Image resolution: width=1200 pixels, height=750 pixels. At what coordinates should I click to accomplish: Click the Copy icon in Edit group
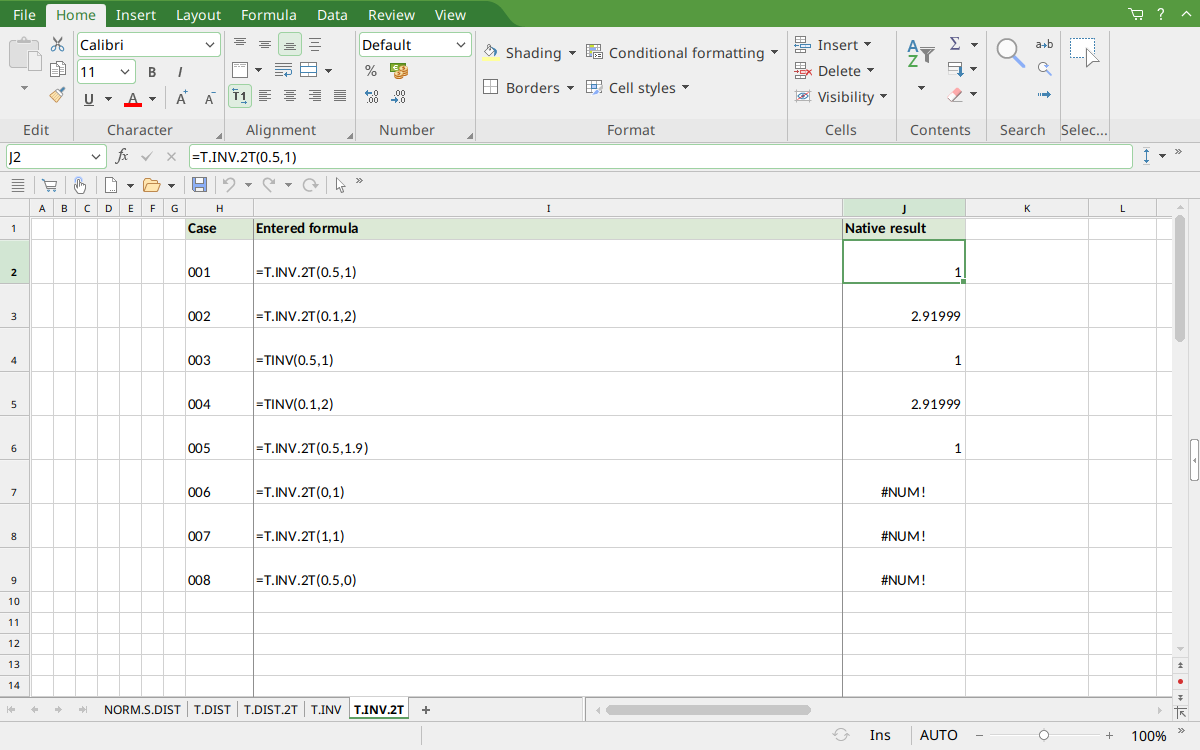[x=57, y=70]
